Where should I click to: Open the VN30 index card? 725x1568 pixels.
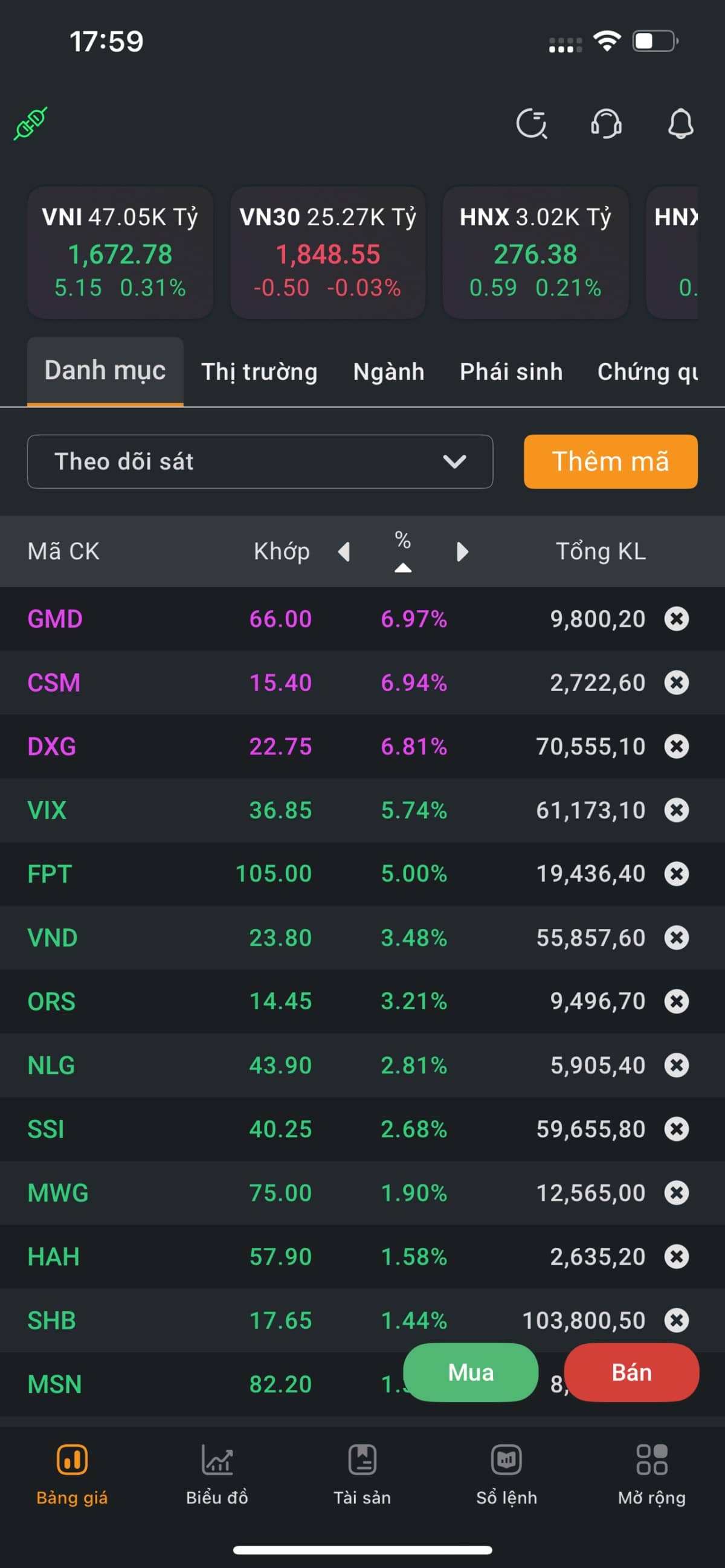(327, 252)
